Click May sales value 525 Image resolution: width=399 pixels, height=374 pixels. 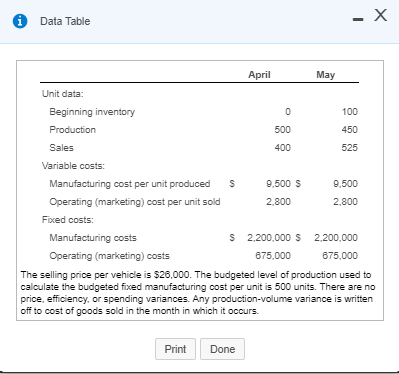pos(350,148)
